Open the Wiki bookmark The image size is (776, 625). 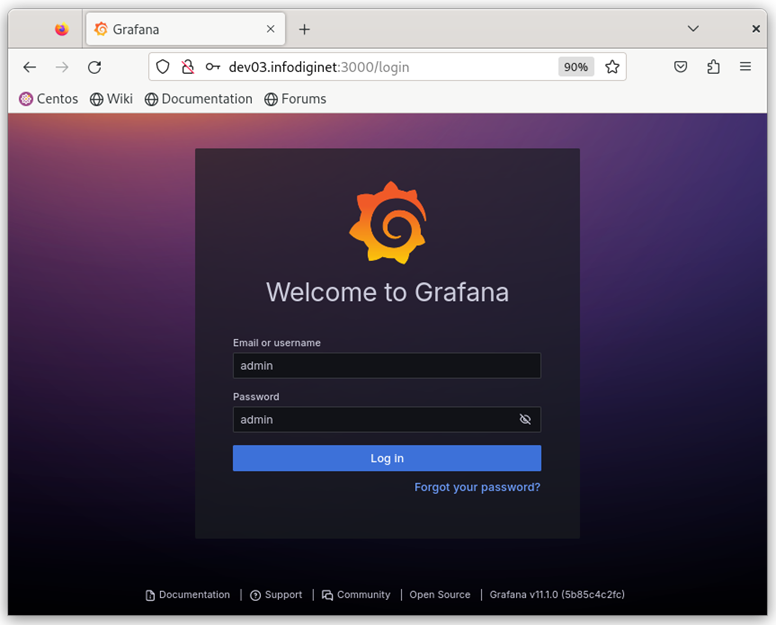pyautogui.click(x=111, y=99)
